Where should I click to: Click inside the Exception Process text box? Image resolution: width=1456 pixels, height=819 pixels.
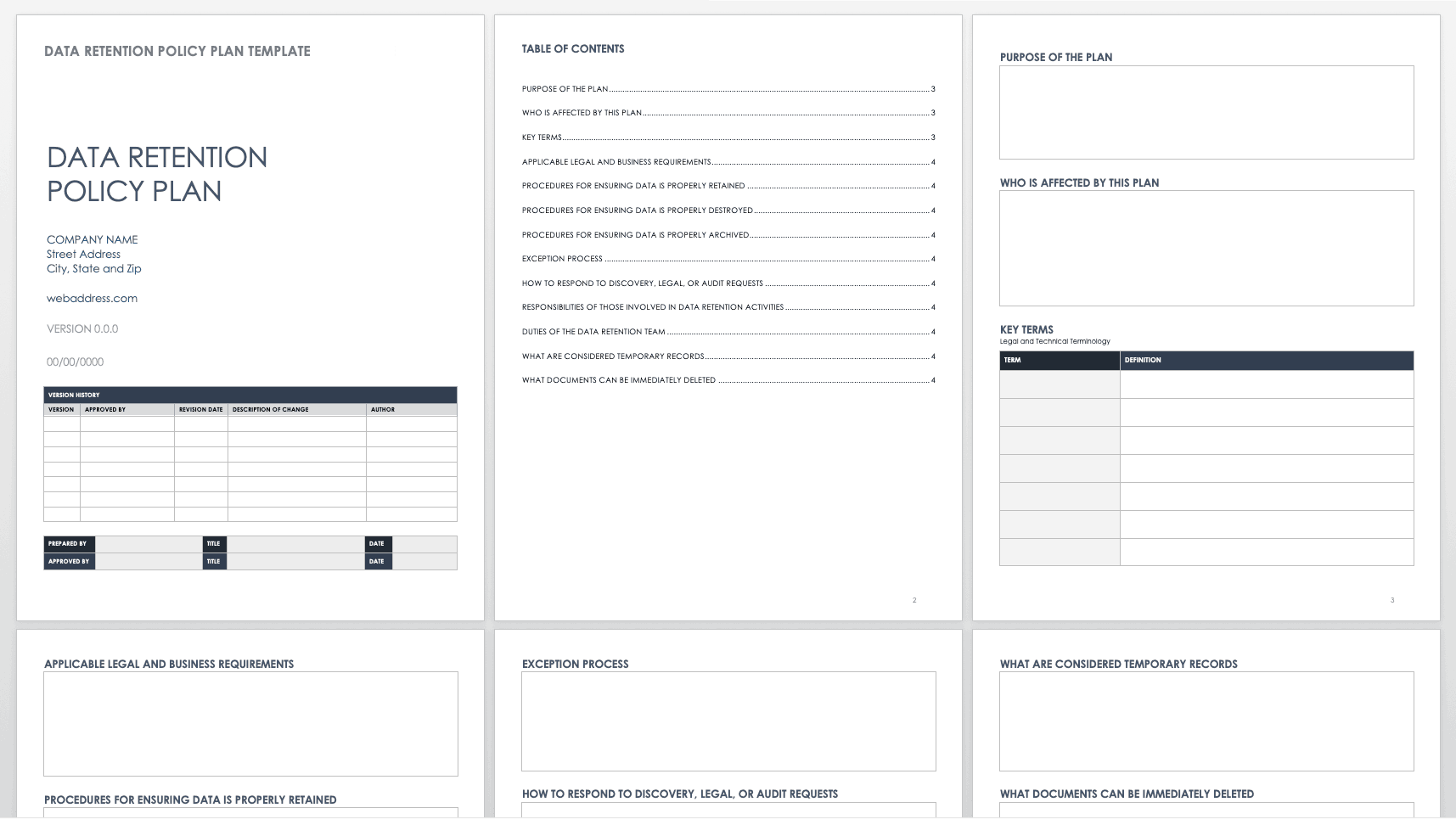(x=728, y=721)
